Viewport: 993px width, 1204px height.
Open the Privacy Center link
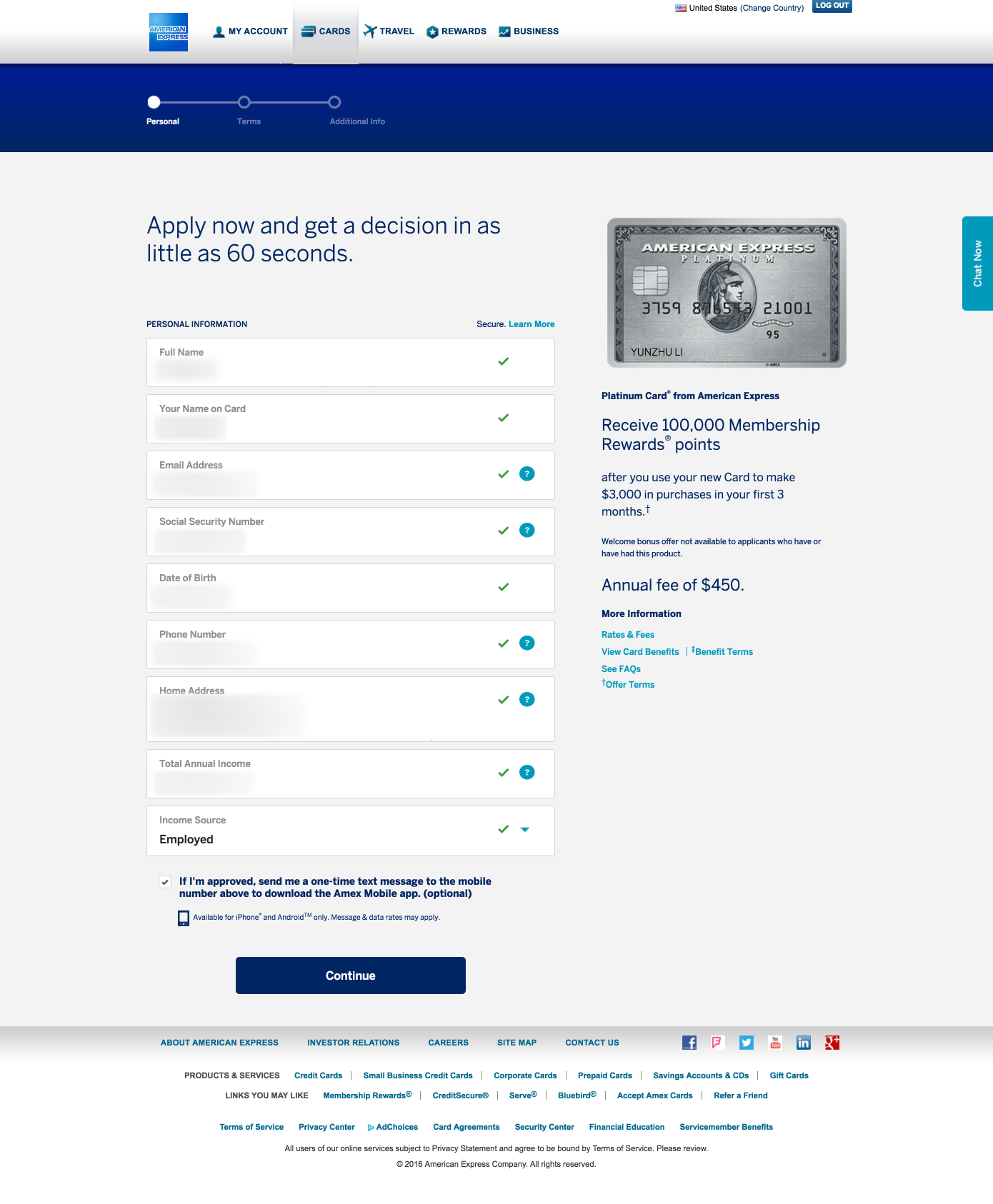326,1127
